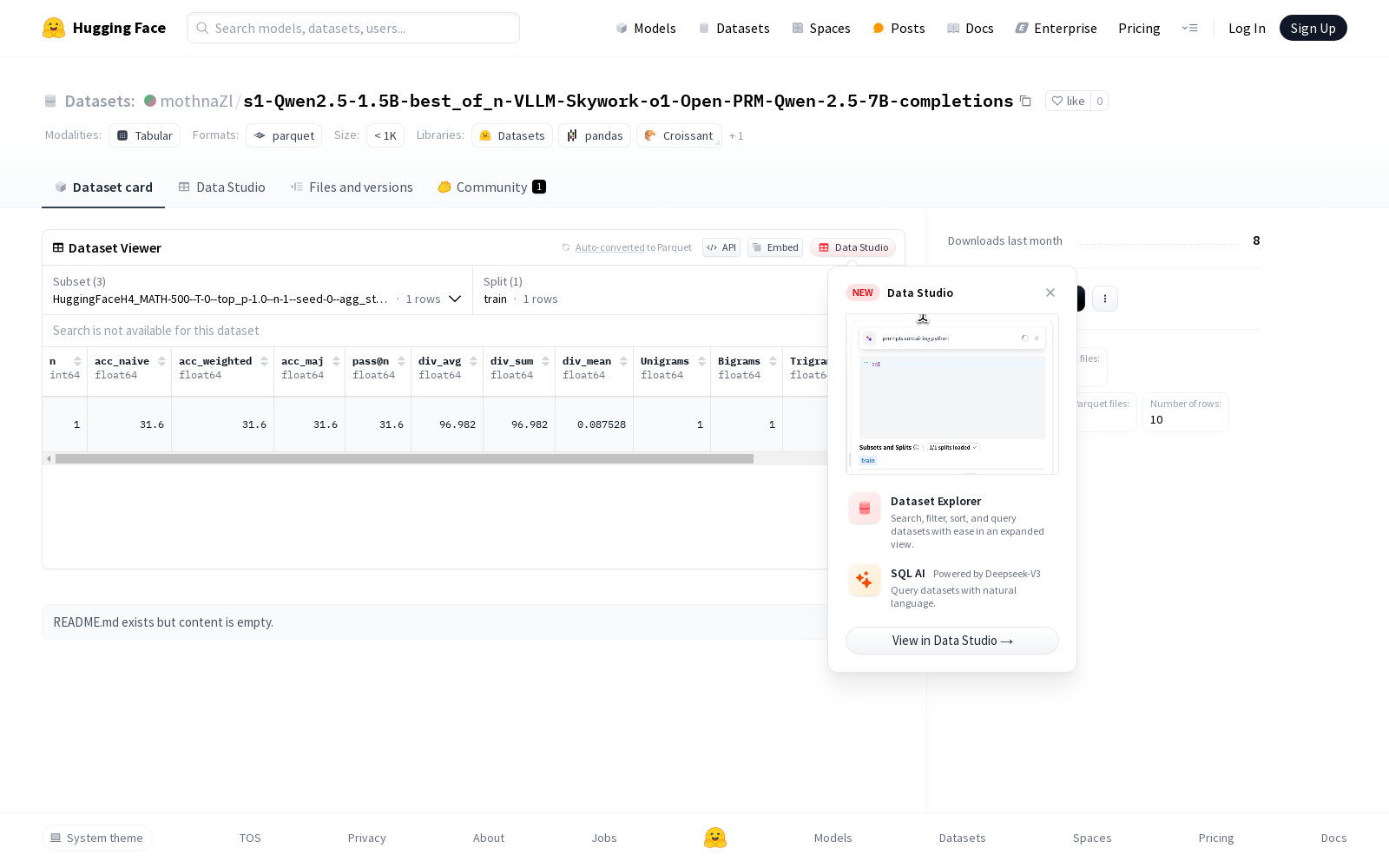This screenshot has height=868, width=1389.
Task: Click the 0.087528 cell in div_mean
Action: (x=594, y=424)
